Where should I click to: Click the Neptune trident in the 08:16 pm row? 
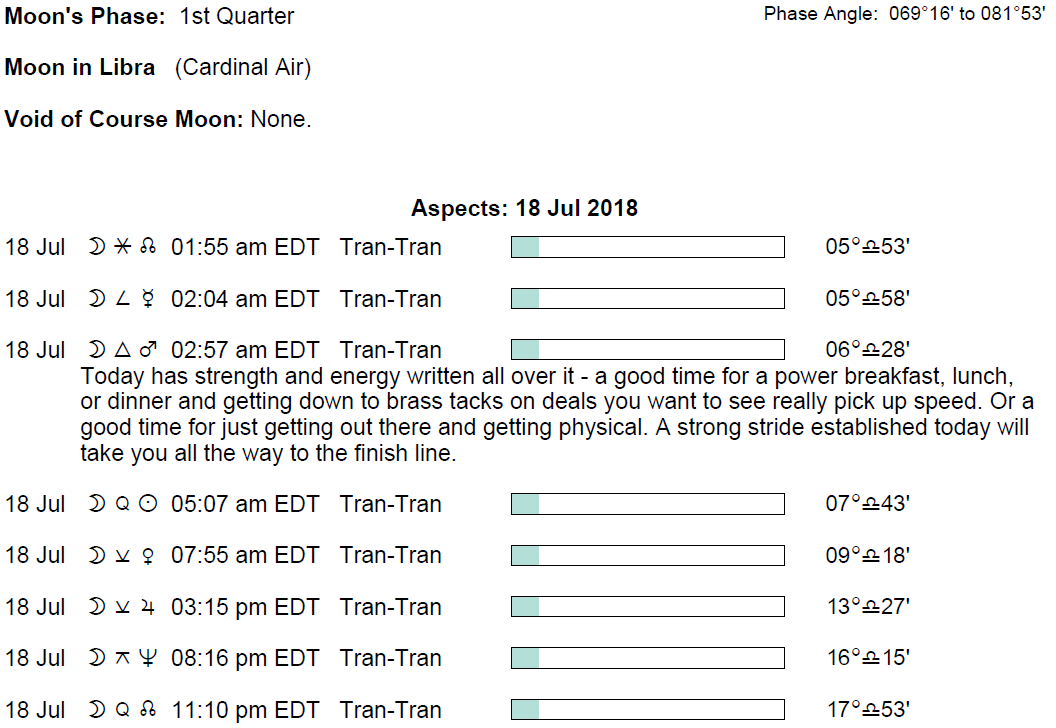pyautogui.click(x=148, y=658)
